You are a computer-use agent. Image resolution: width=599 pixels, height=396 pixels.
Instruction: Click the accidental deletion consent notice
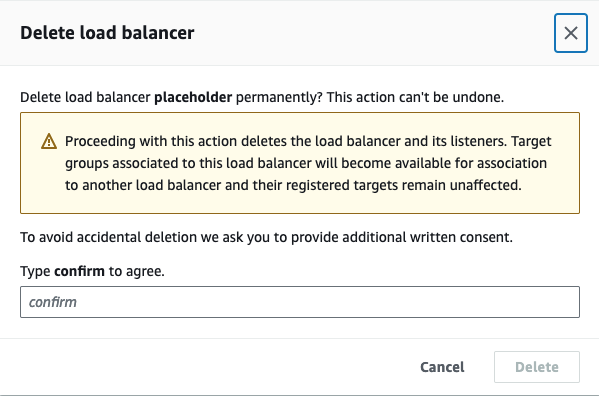pos(266,237)
